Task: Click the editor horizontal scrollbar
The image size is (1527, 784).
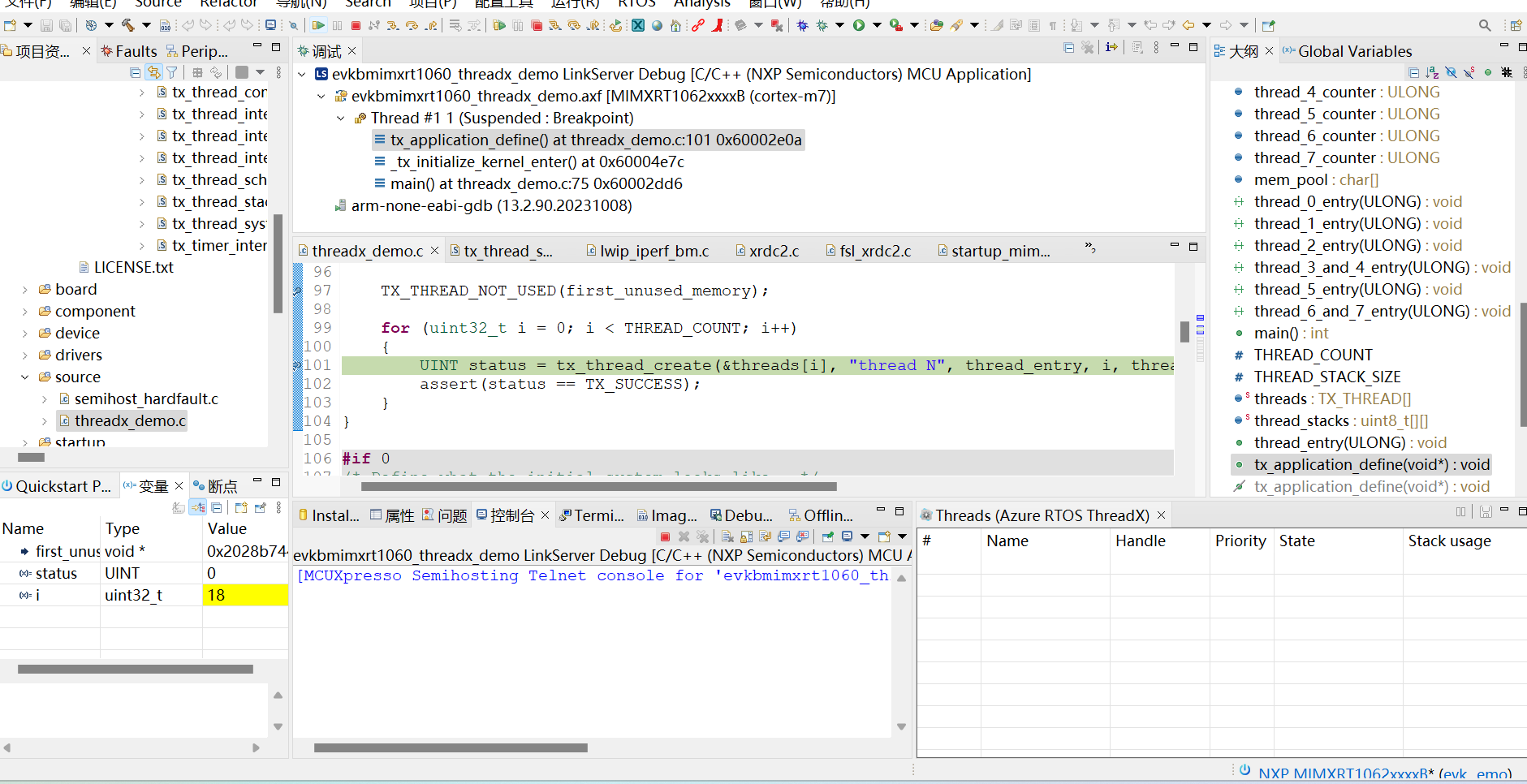Action: click(x=599, y=487)
